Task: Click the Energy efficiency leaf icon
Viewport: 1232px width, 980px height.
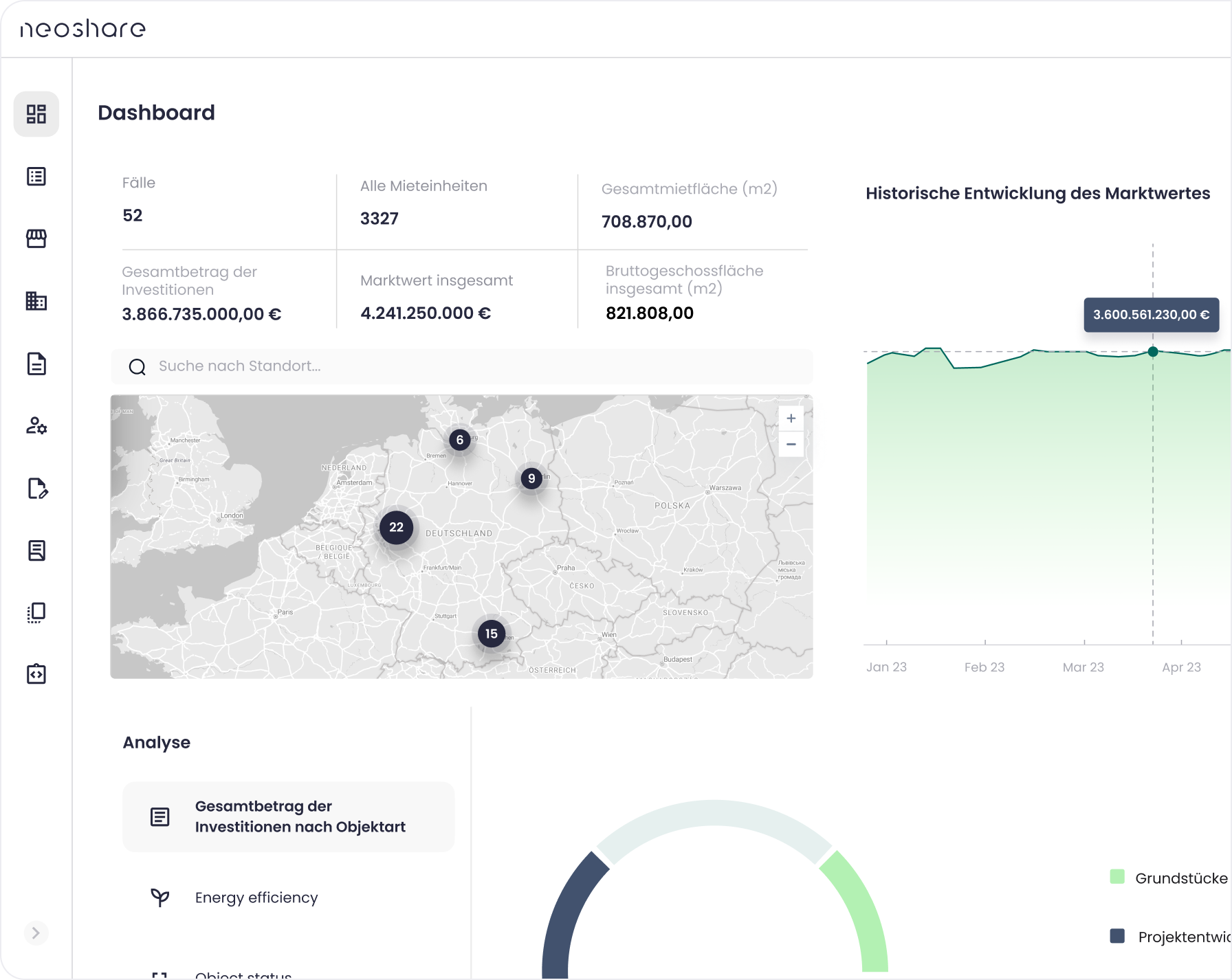Action: tap(160, 898)
